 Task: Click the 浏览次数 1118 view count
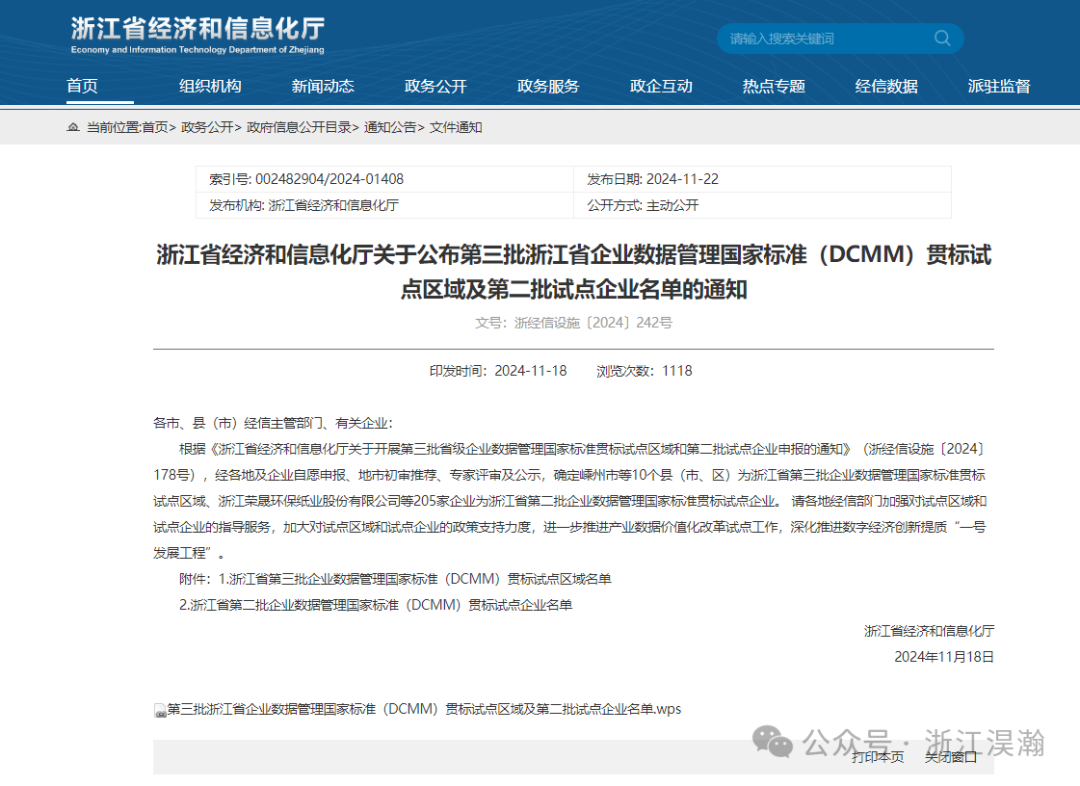(644, 371)
